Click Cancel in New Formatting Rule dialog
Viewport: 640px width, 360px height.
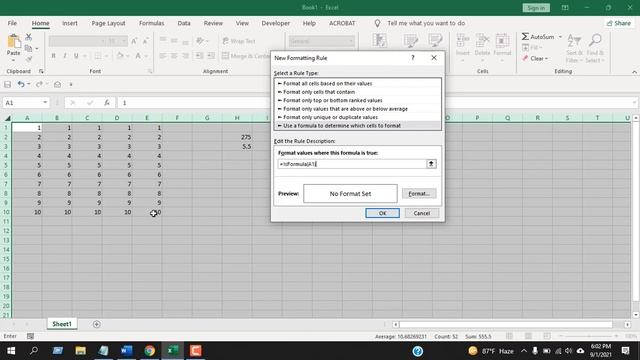(422, 213)
